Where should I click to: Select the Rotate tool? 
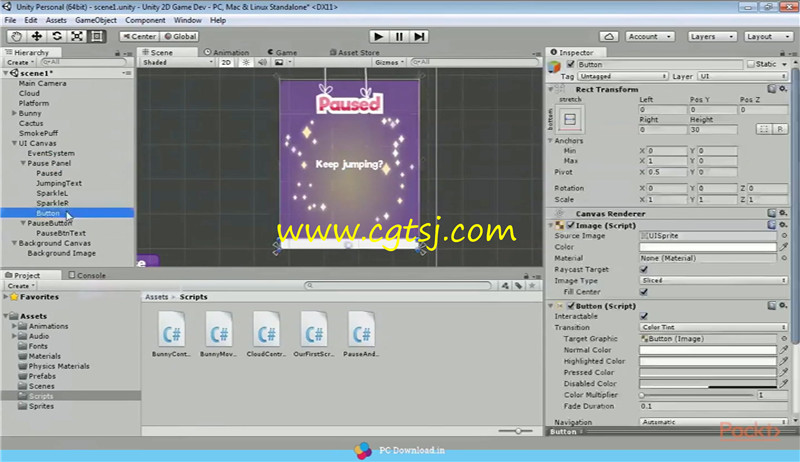pyautogui.click(x=57, y=36)
